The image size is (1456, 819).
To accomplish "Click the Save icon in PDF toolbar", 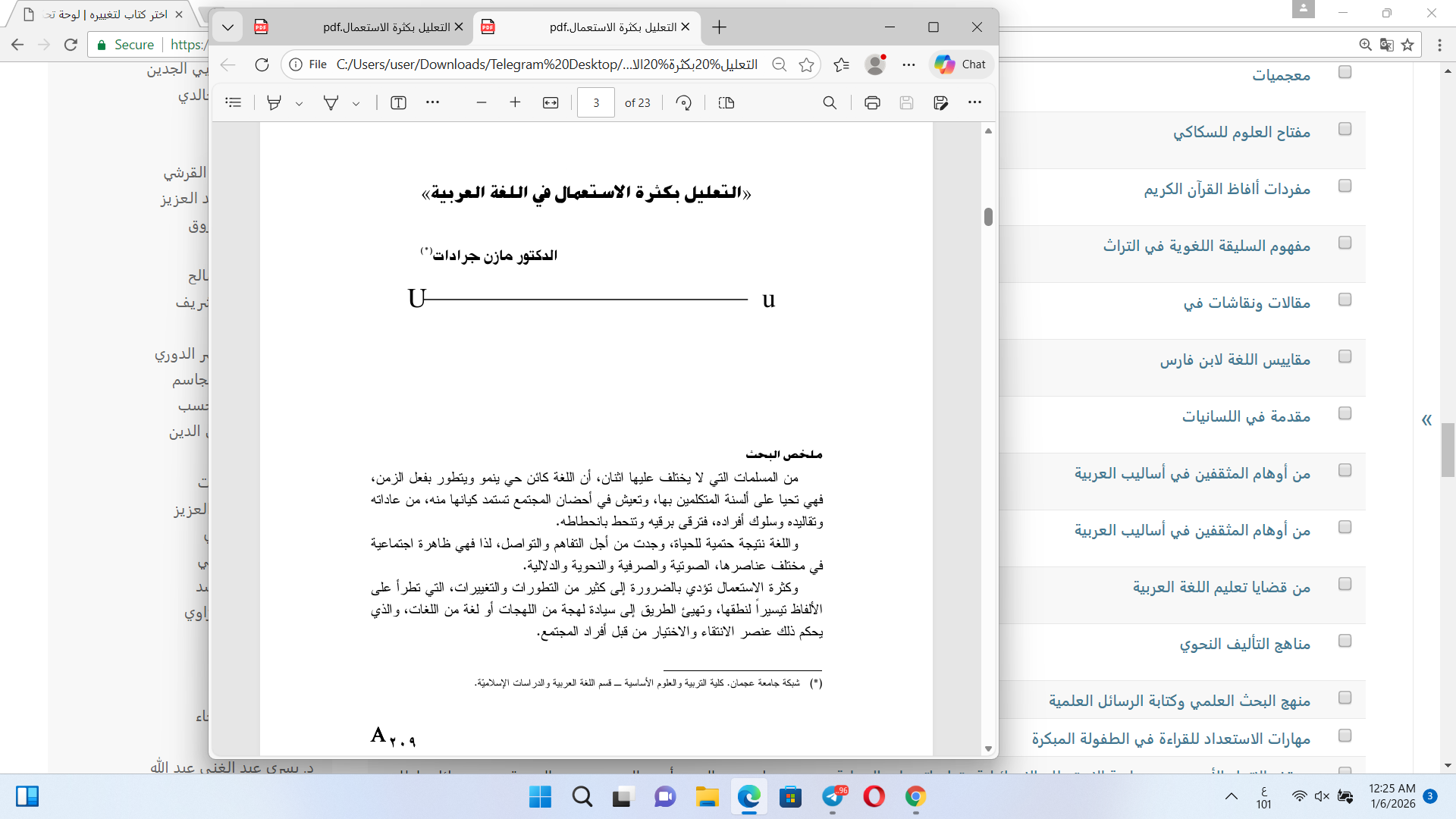I will point(906,102).
